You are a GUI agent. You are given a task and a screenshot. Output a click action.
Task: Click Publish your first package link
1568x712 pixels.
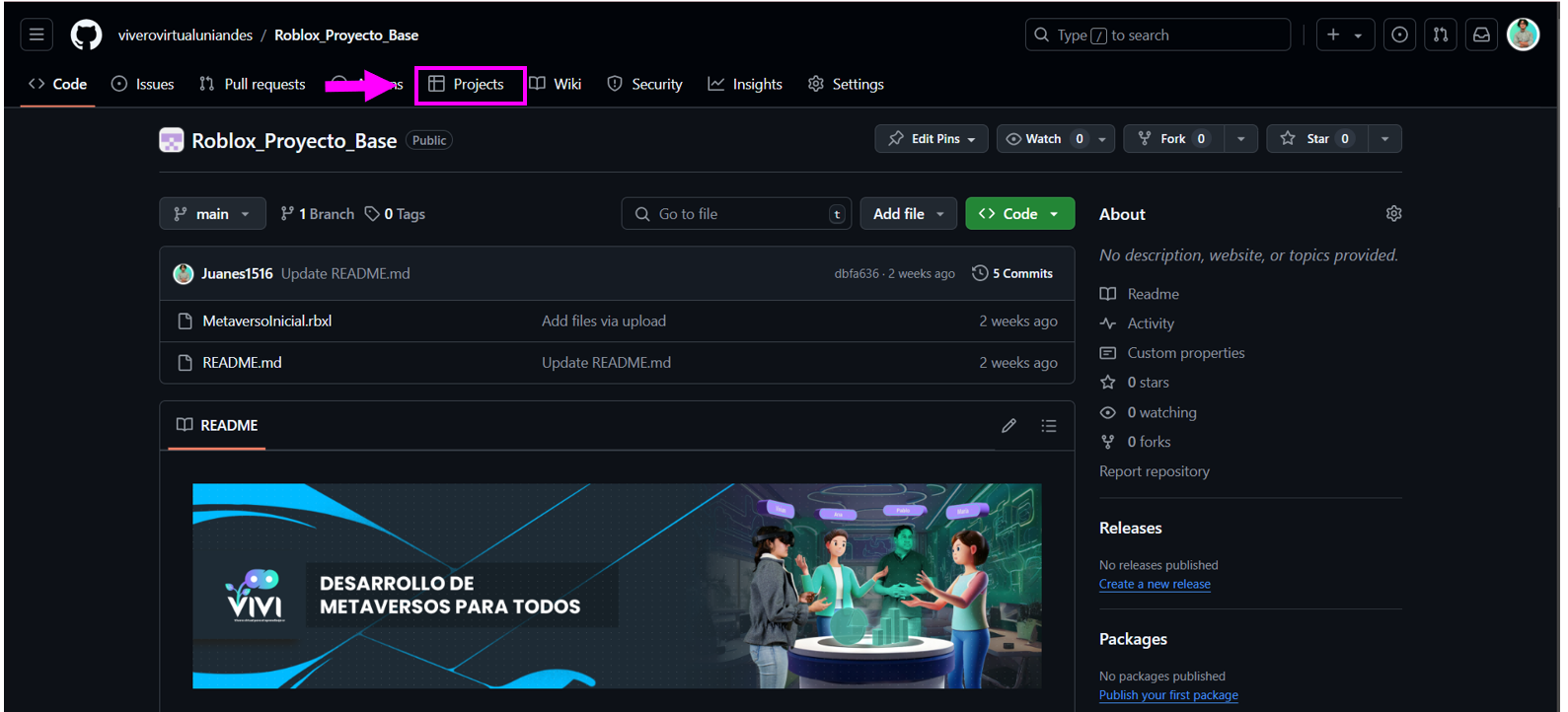pos(1168,695)
